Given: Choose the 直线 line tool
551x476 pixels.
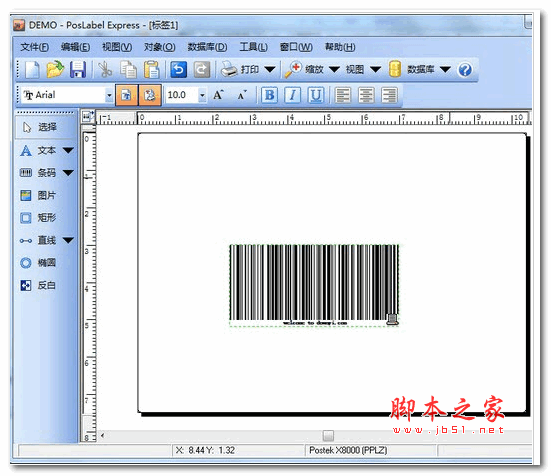Looking at the screenshot, I should point(38,240).
